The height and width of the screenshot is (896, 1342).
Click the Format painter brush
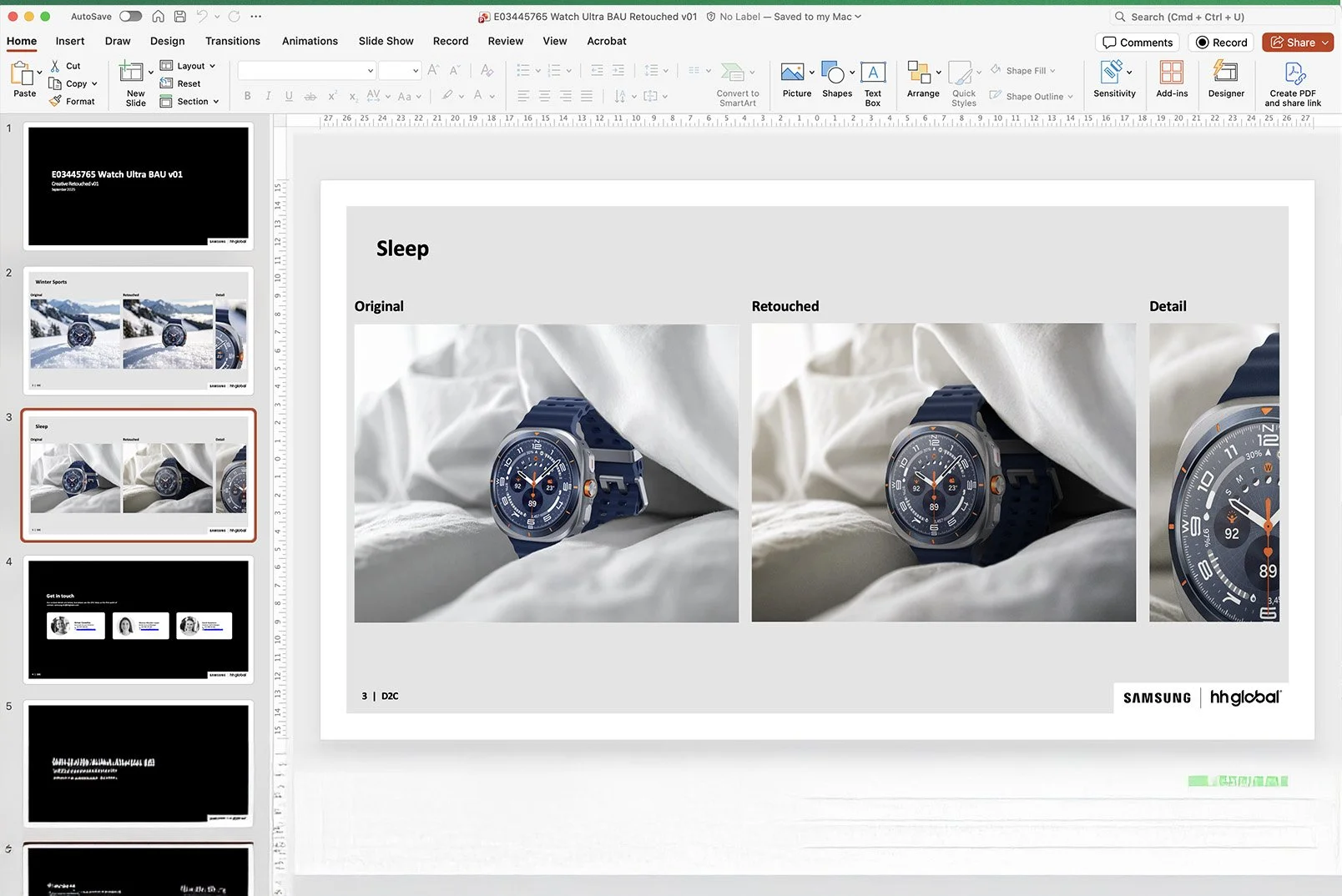pos(55,101)
